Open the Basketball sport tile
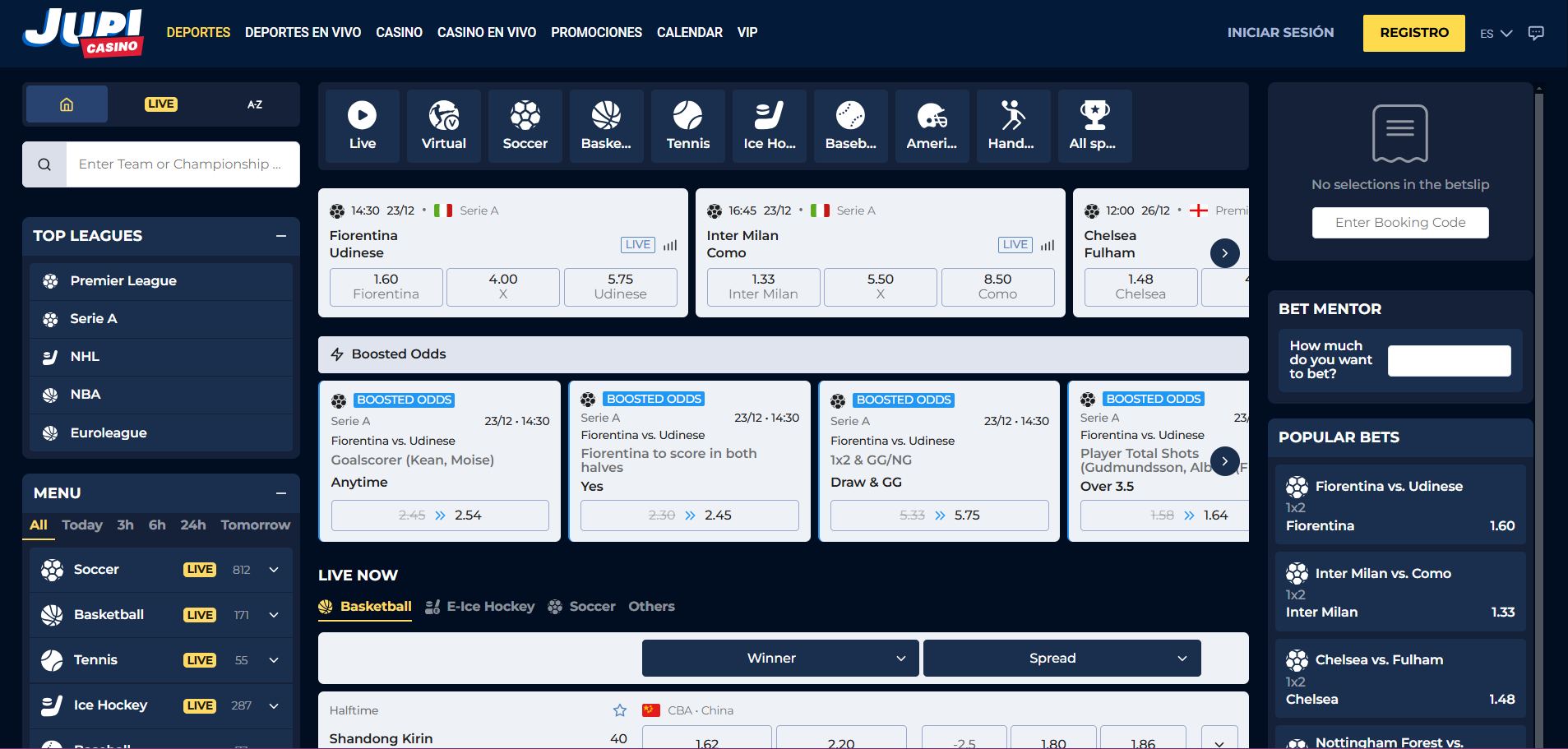This screenshot has height=749, width=1568. 606,126
